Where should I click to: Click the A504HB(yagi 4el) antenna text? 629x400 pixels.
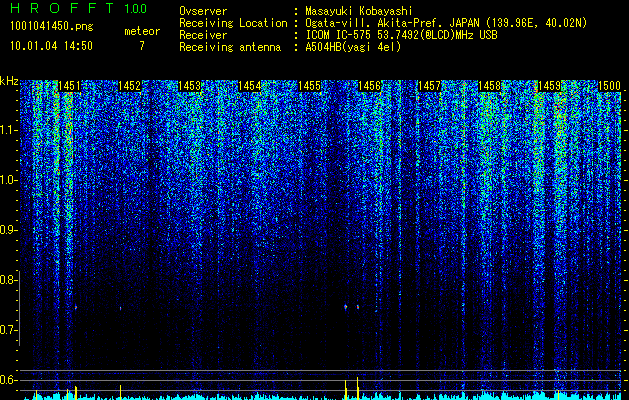click(353, 47)
